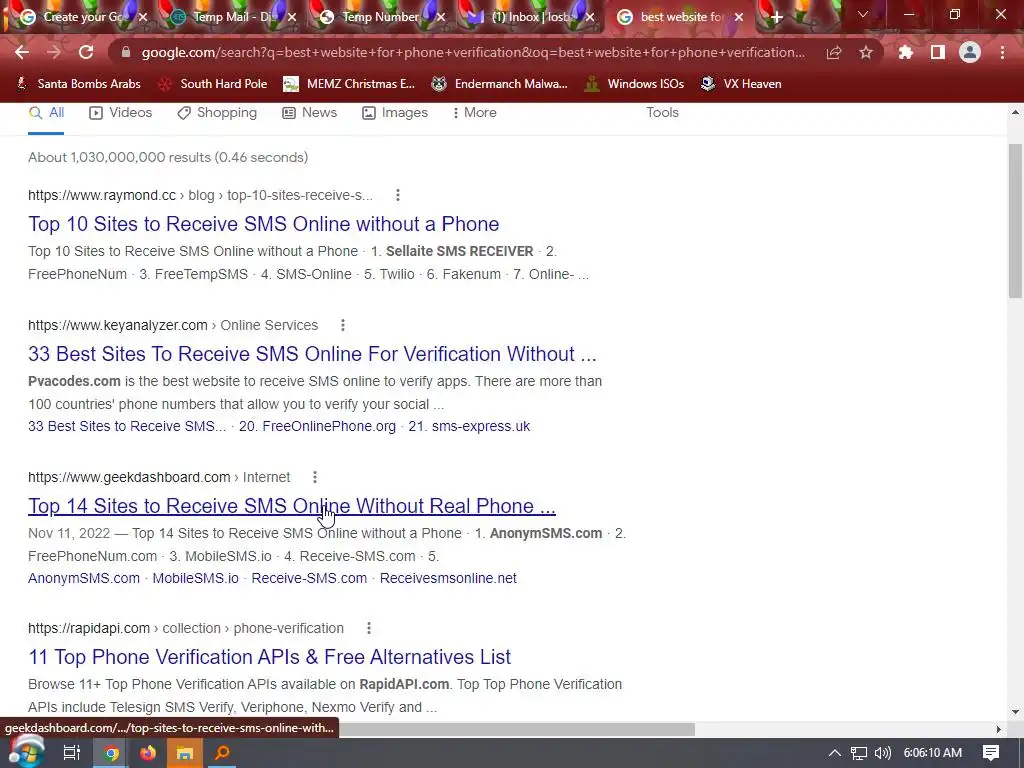Open 'Endermanch Malwa...' bookmark
Screen dimensions: 1024x768
click(x=500, y=84)
